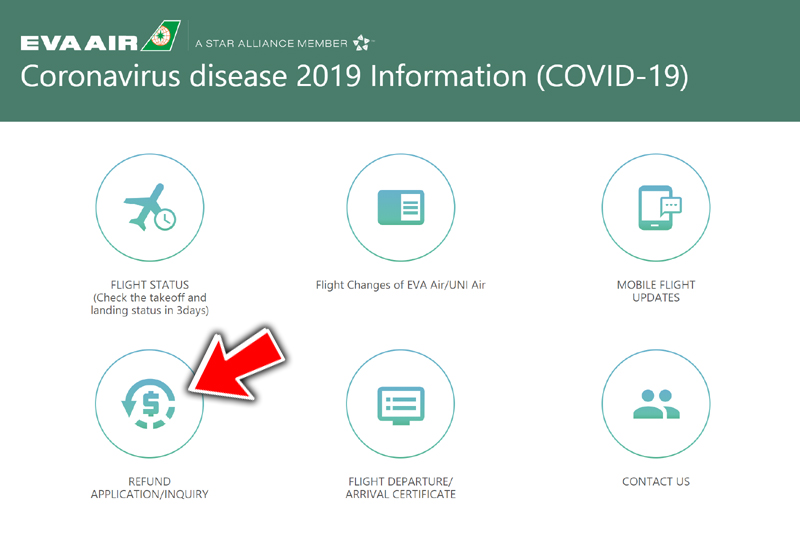Click the CONTACT US label
The height and width of the screenshot is (533, 800).
pyautogui.click(x=656, y=481)
